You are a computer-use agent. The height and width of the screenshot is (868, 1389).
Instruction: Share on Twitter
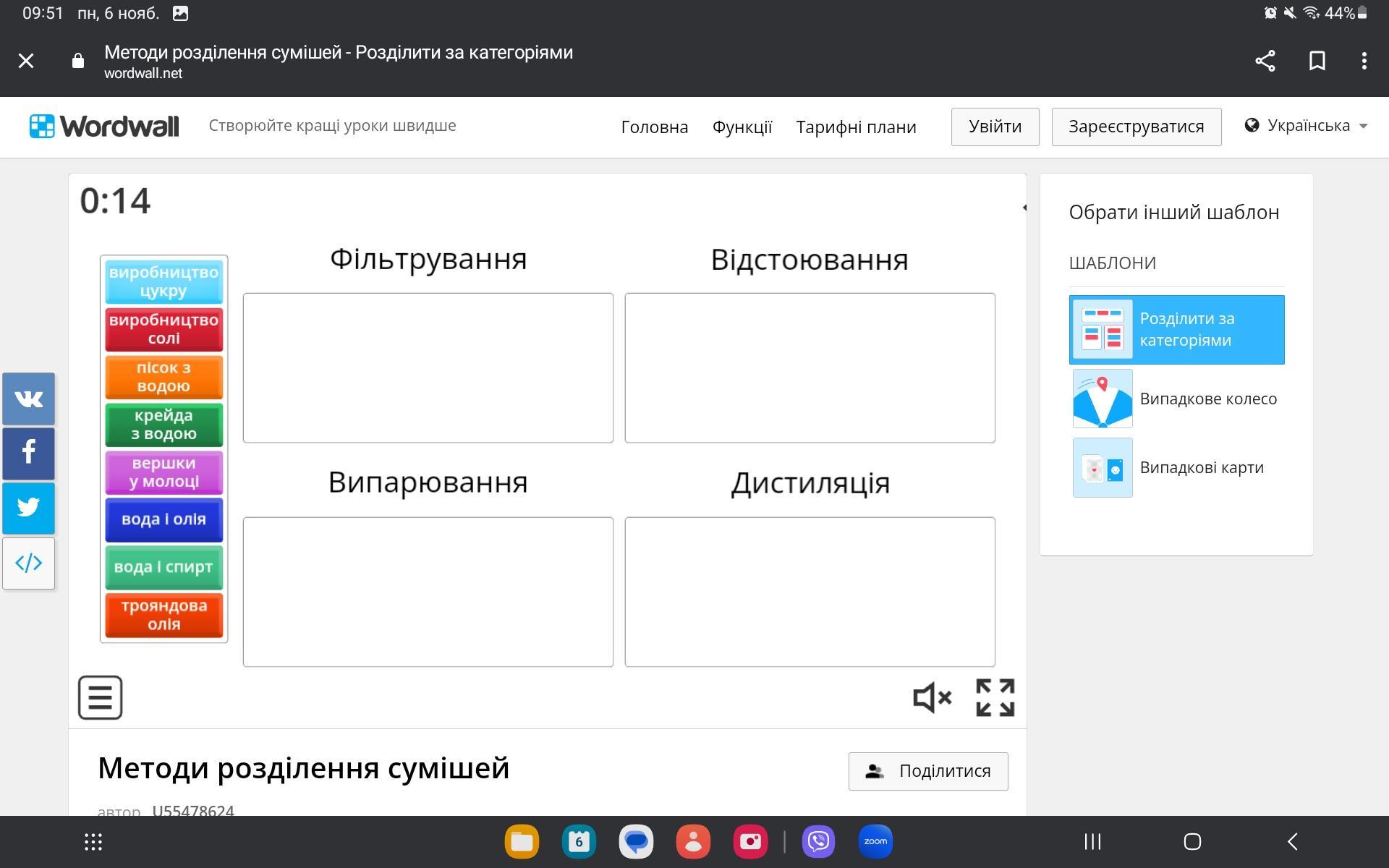(x=29, y=509)
